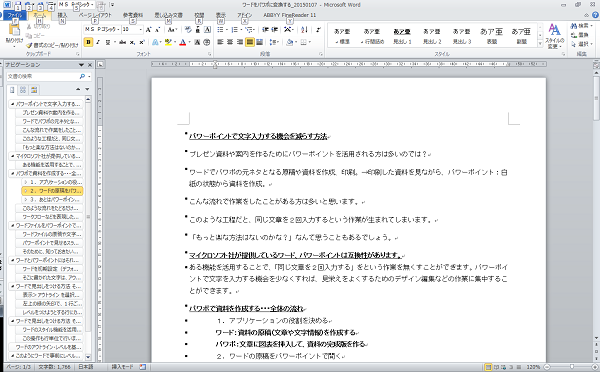Apply the 行間詰め style

[372, 36]
